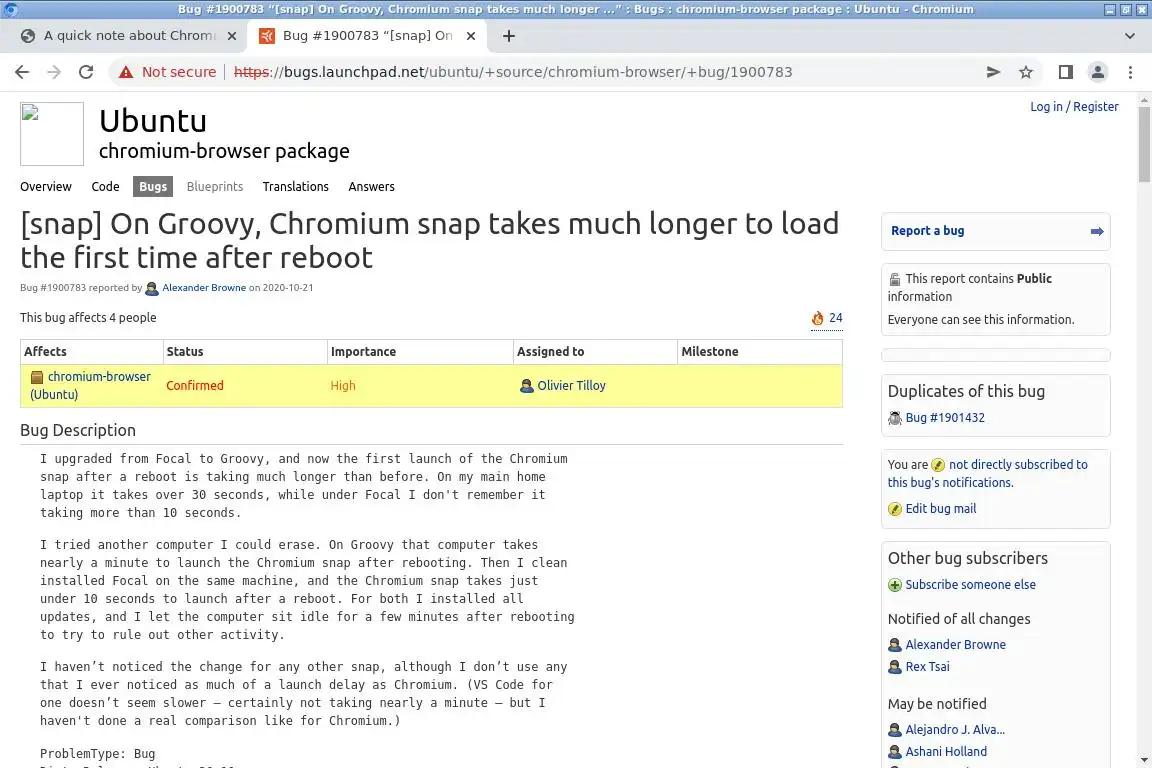Viewport: 1152px width, 768px height.
Task: Click the bug icon beside Bug #1901432
Action: tap(895, 418)
